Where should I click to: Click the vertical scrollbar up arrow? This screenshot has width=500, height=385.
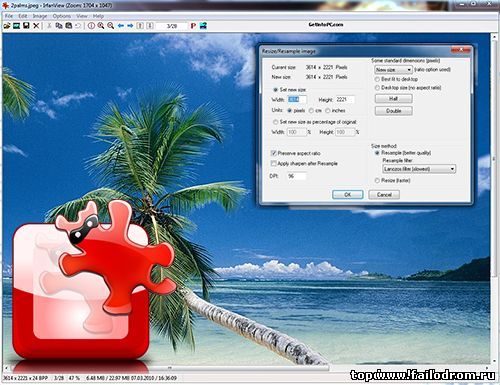tap(494, 36)
